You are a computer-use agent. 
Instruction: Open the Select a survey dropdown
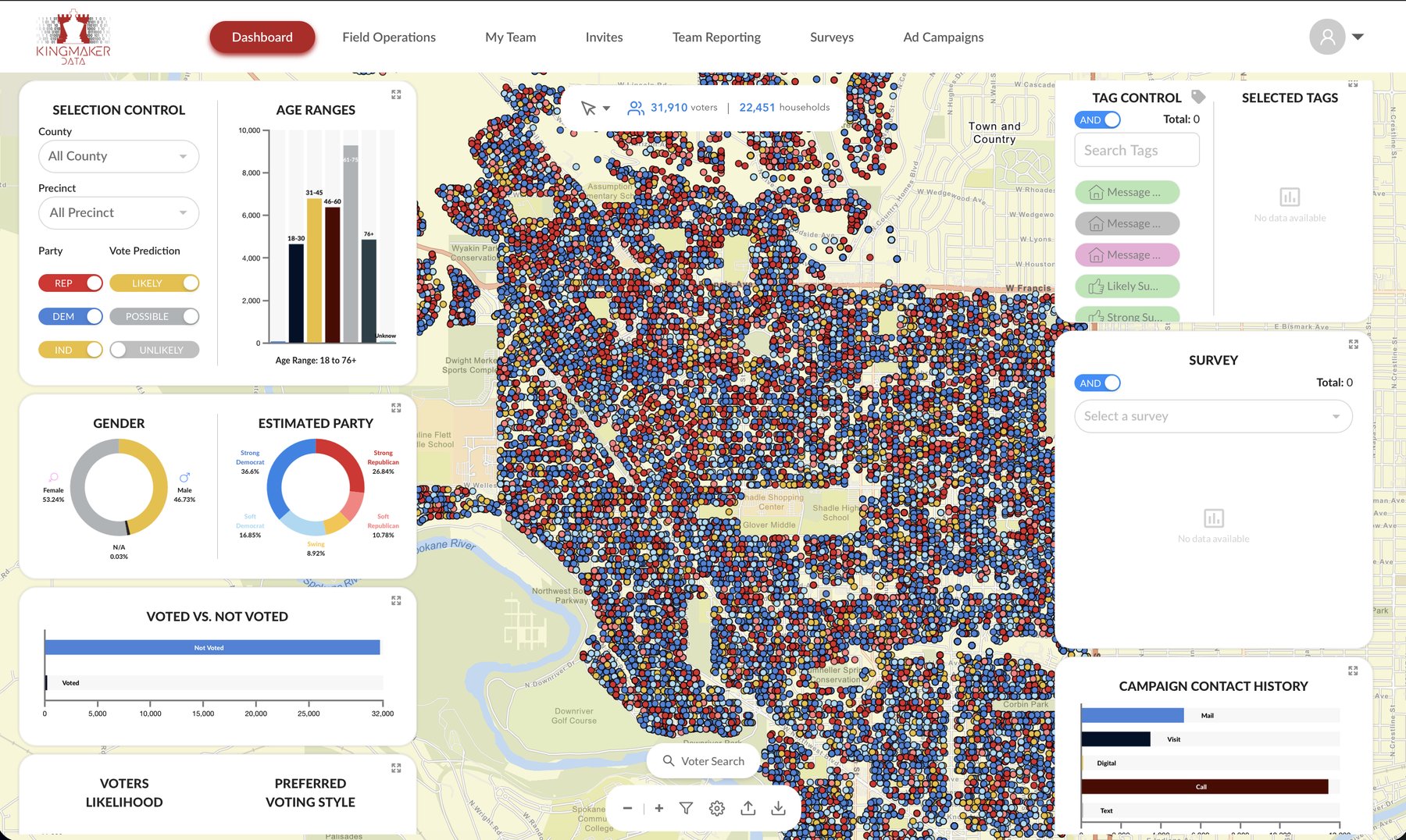point(1213,416)
